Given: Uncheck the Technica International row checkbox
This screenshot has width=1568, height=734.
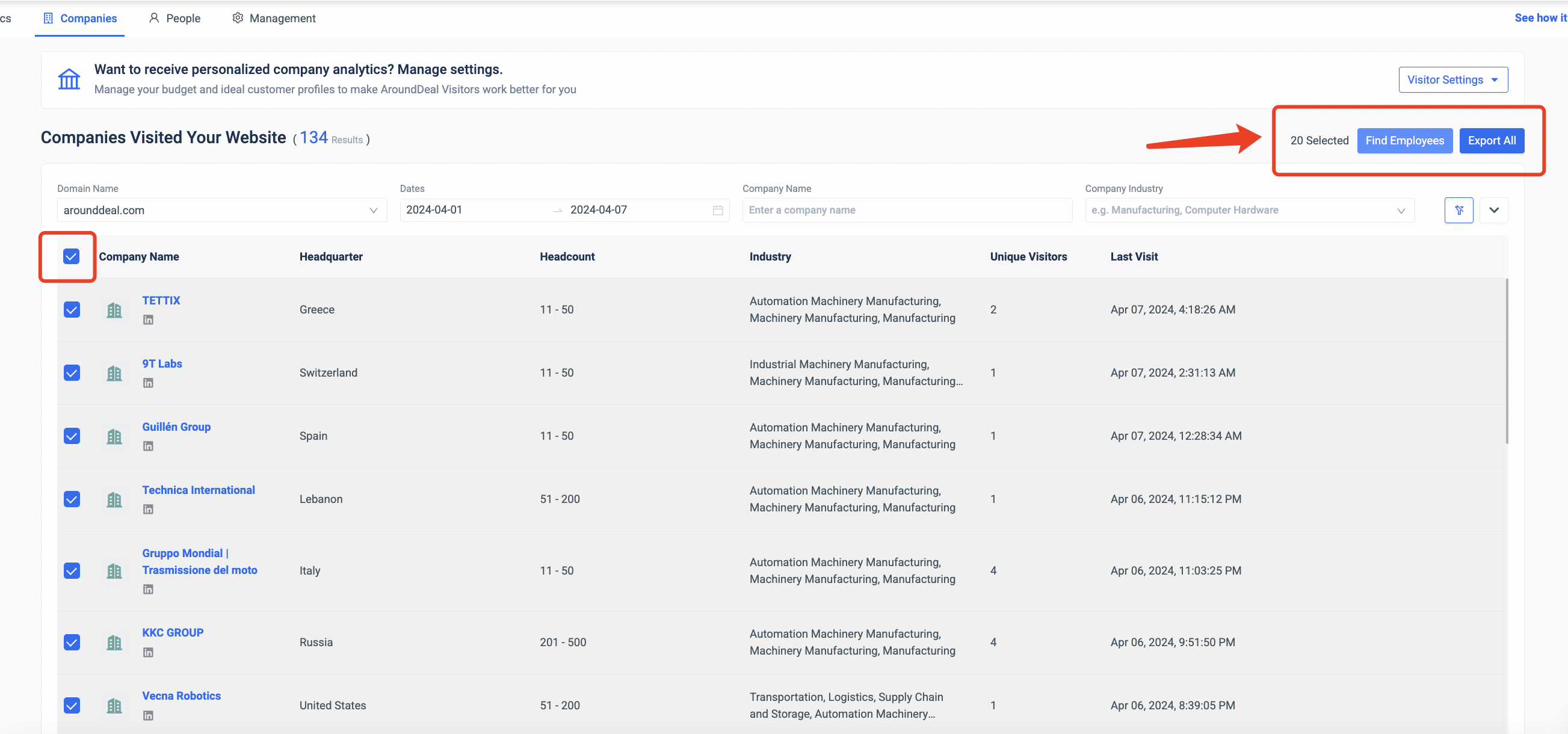Looking at the screenshot, I should point(72,499).
